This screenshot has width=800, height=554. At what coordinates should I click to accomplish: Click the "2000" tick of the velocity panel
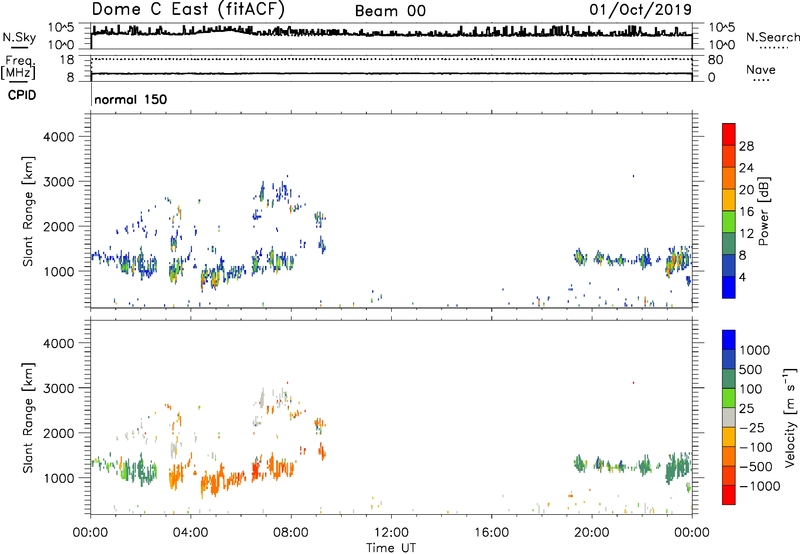coord(59,433)
